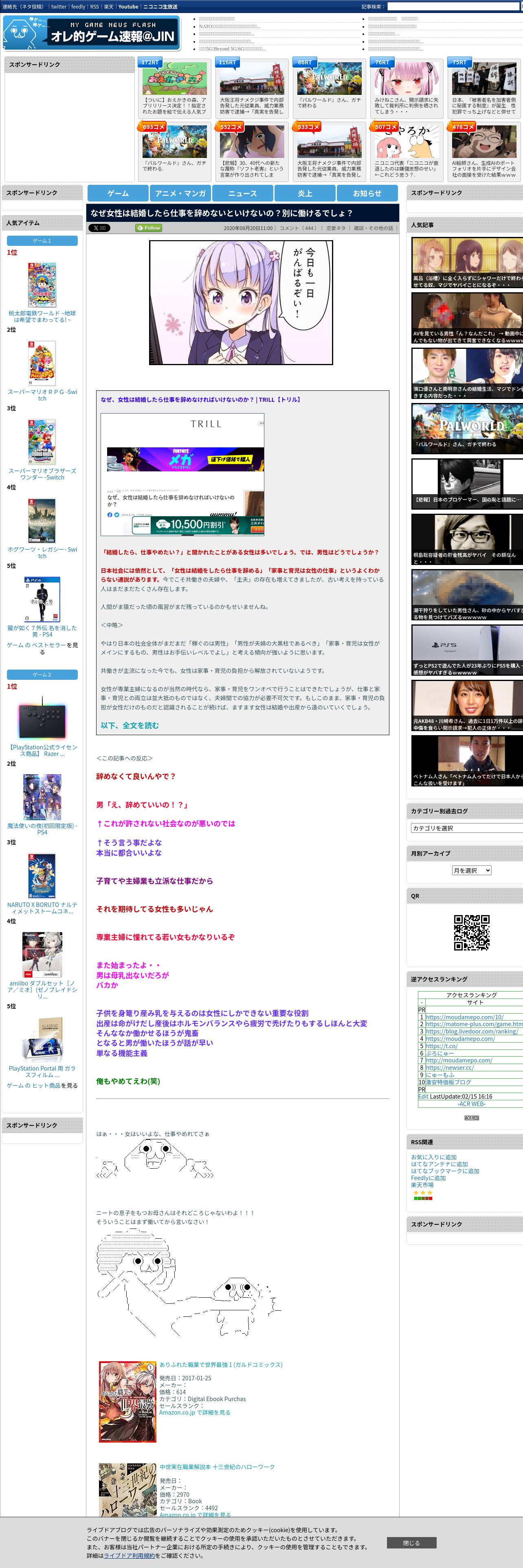Screen dimensions: 523x1568
Task: Open the お知らせ navigation tab
Action: pyautogui.click(x=367, y=193)
